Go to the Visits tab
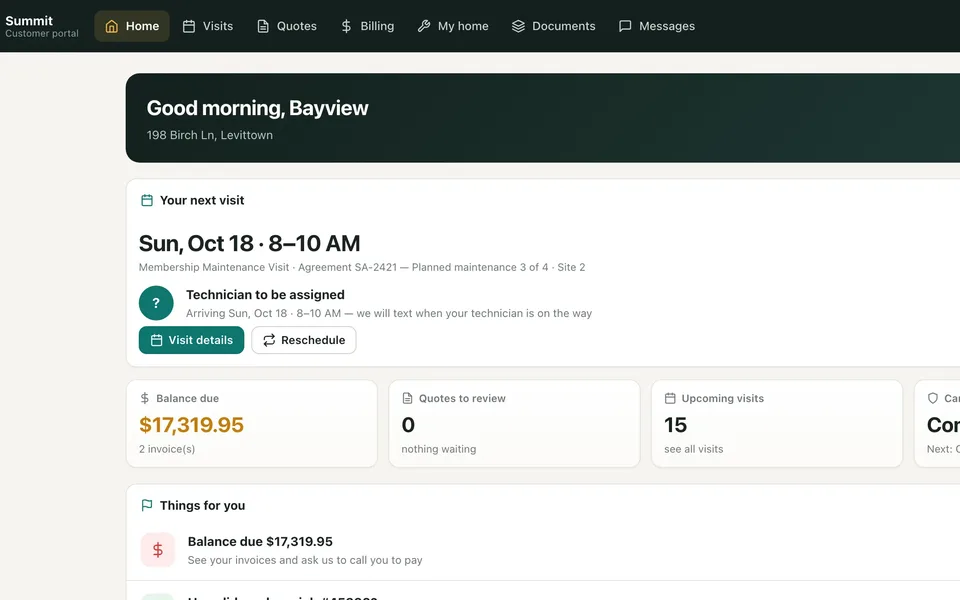 208,26
